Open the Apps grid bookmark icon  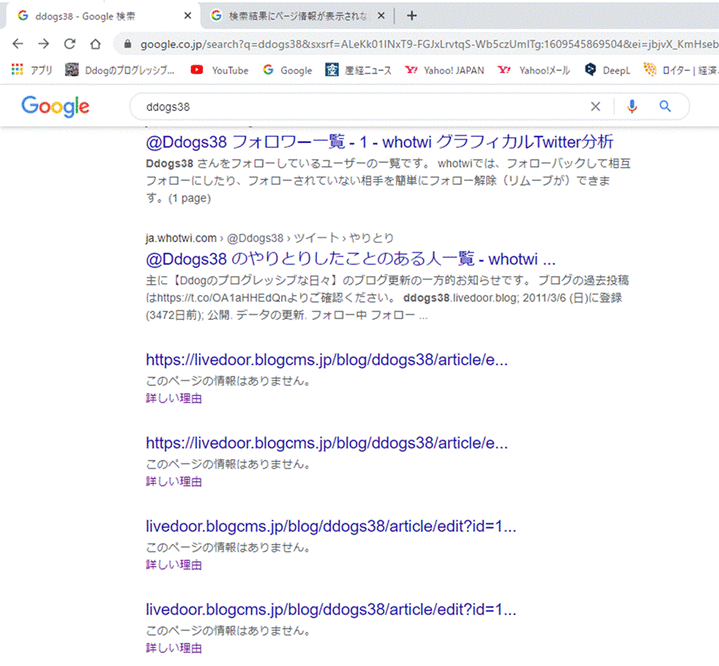point(17,70)
